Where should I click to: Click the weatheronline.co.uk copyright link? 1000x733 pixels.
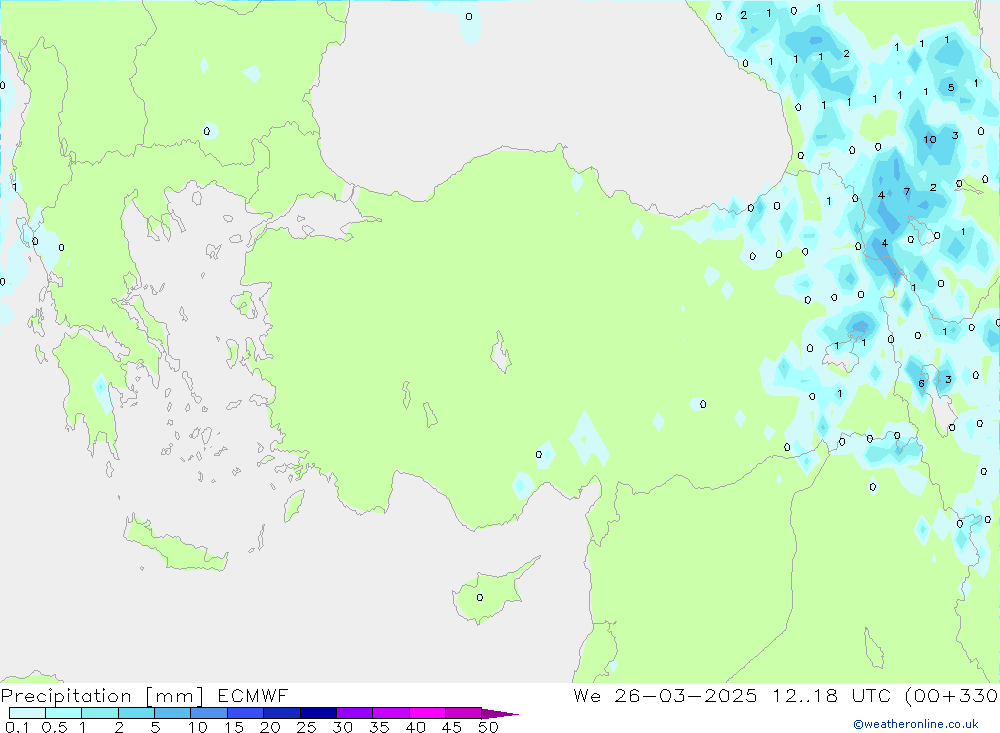tap(916, 724)
